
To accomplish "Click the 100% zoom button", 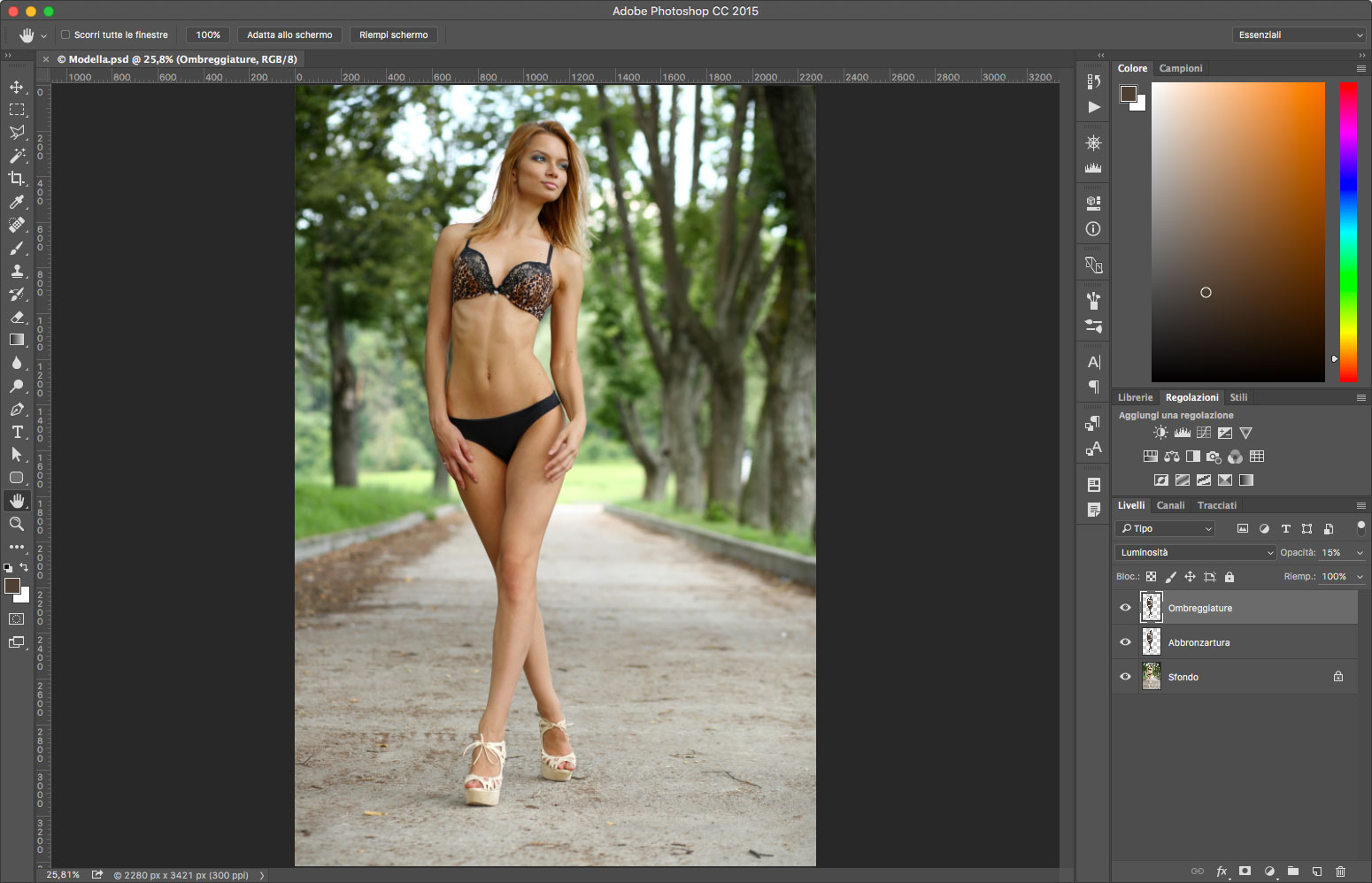I will 208,35.
